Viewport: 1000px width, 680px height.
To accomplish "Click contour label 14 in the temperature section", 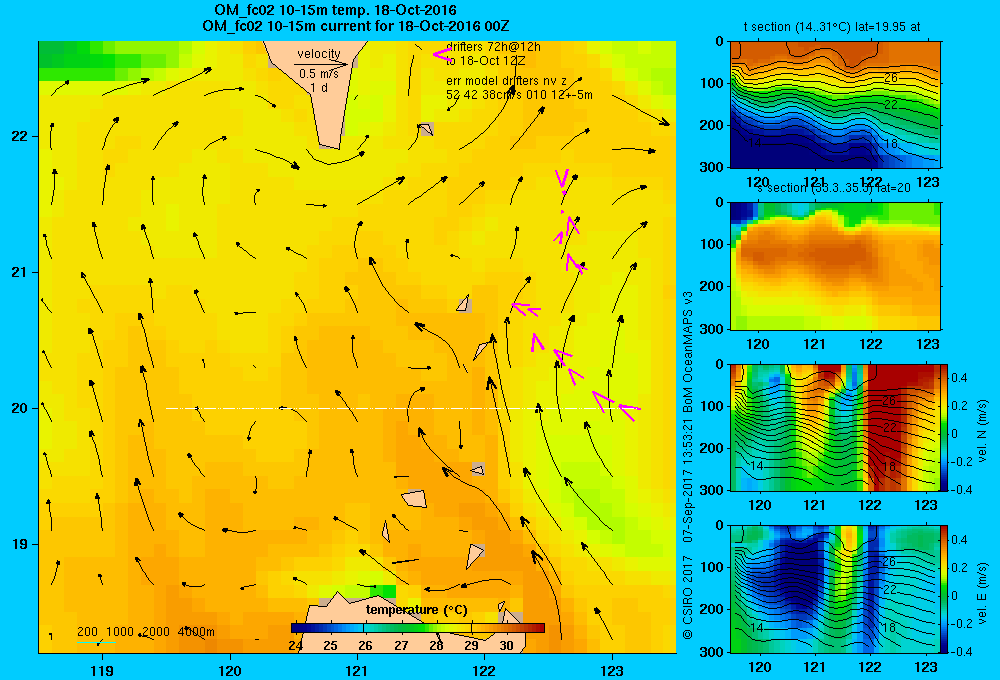I will coord(754,143).
